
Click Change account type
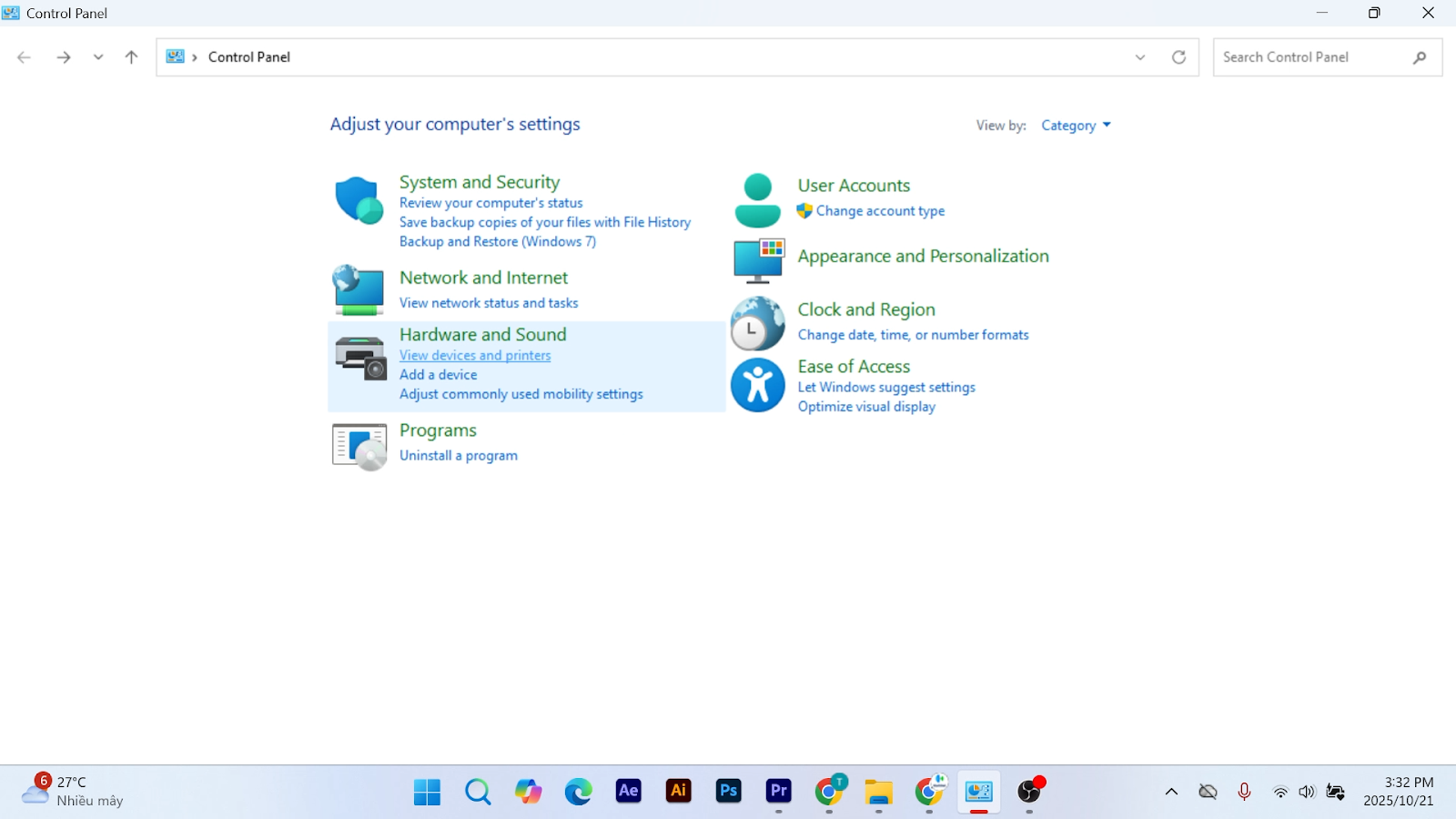(880, 211)
